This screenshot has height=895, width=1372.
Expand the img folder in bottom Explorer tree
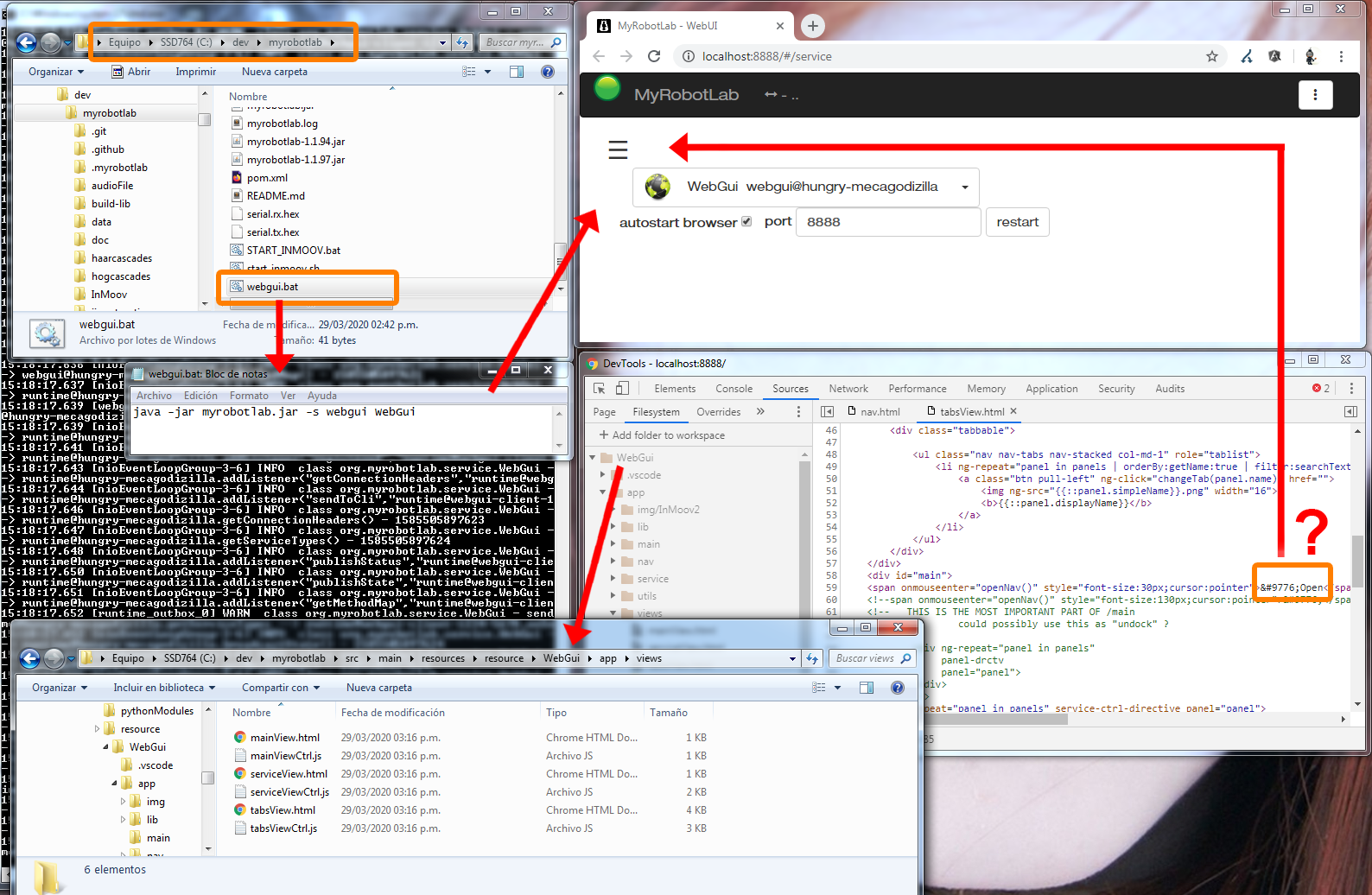click(123, 802)
